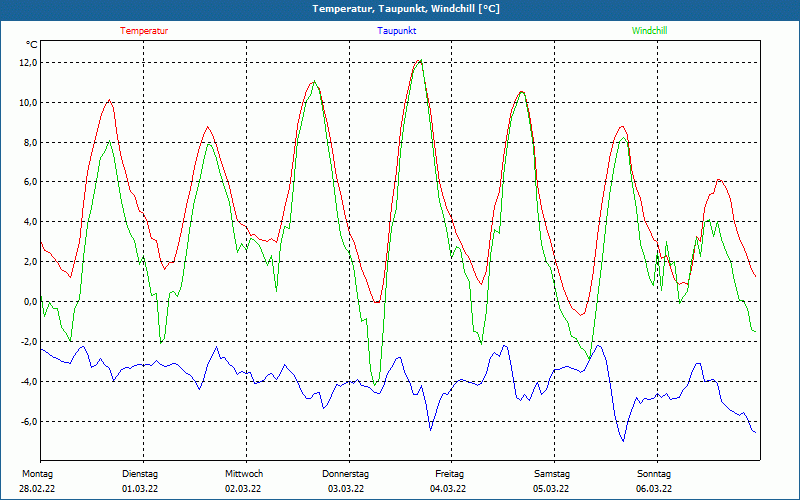Click the Montag day label
The width and height of the screenshot is (800, 500).
[37, 474]
